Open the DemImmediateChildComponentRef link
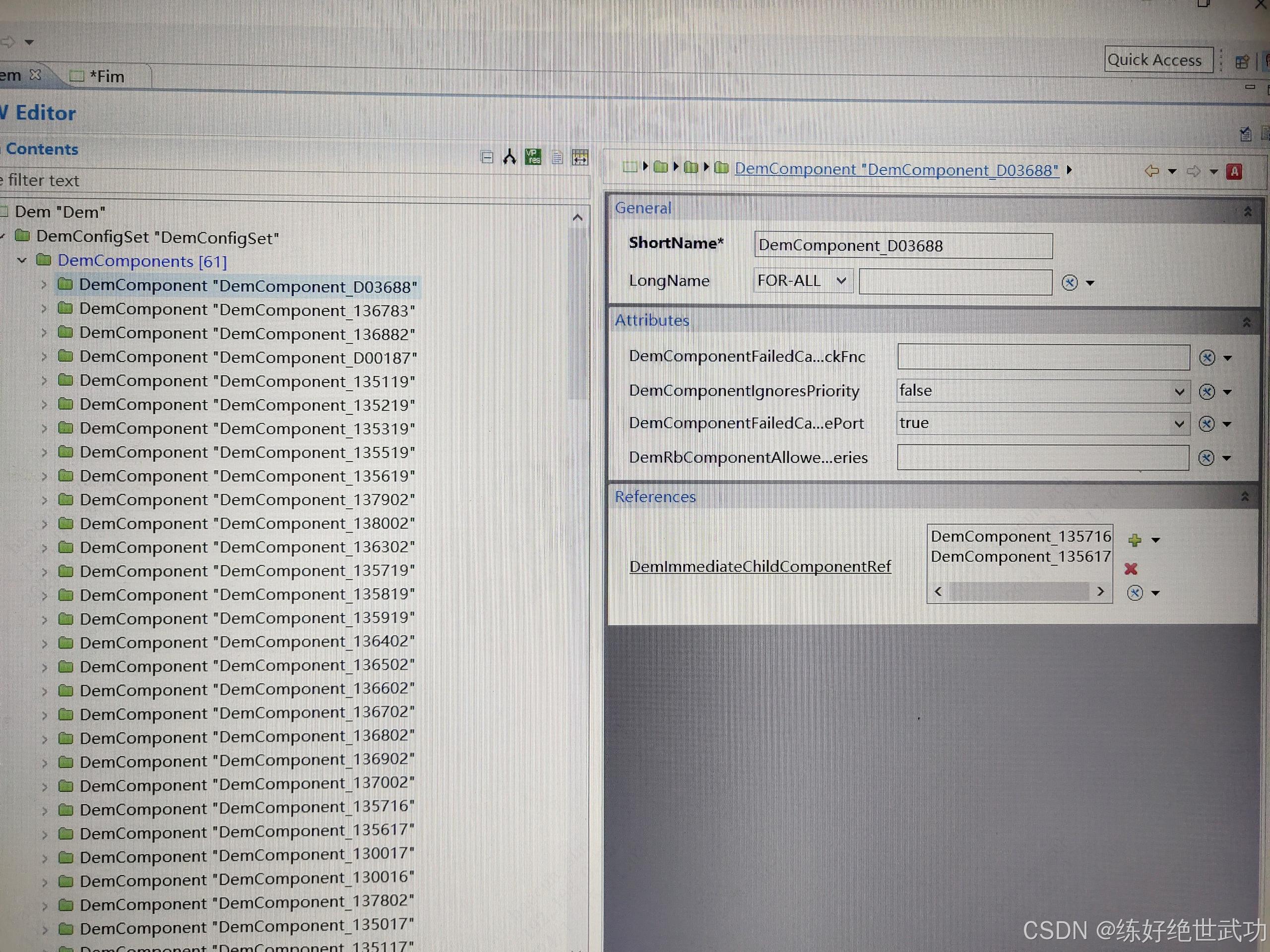This screenshot has width=1270, height=952. pyautogui.click(x=760, y=566)
